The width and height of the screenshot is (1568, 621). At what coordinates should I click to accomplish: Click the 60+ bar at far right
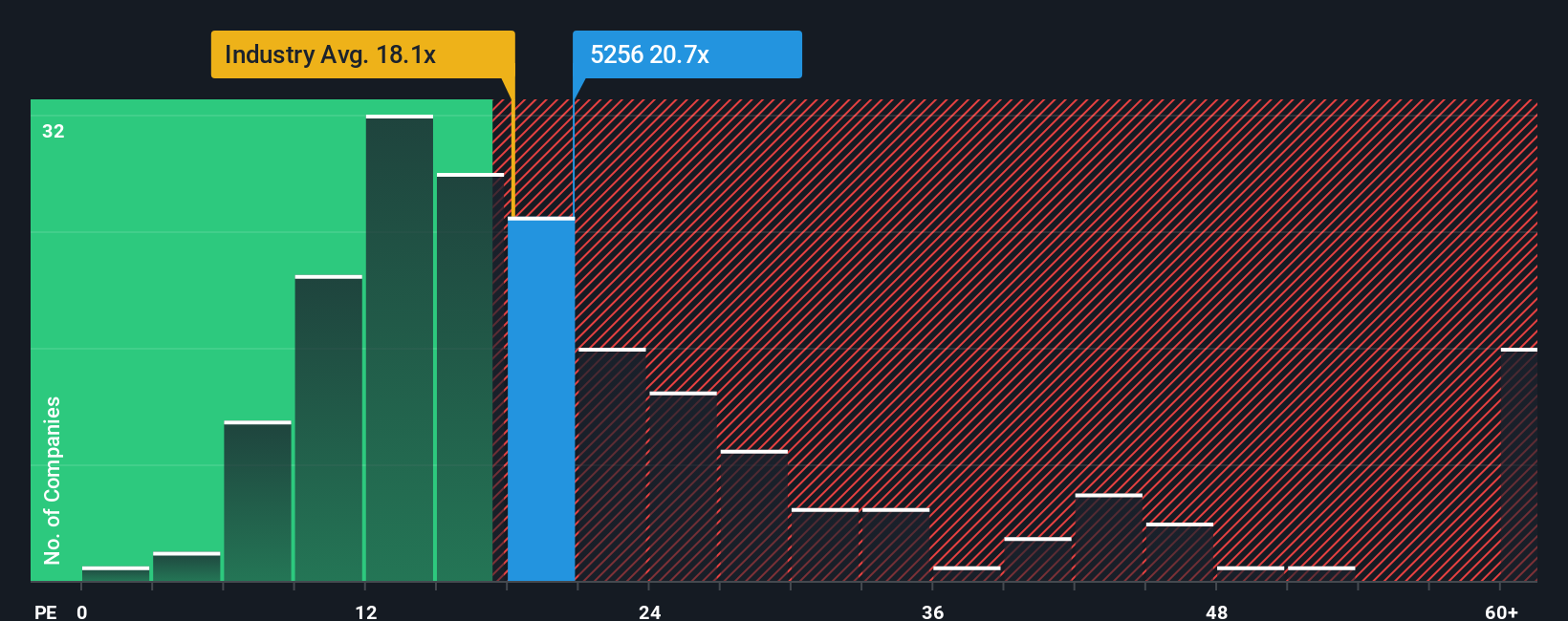coord(1519,464)
